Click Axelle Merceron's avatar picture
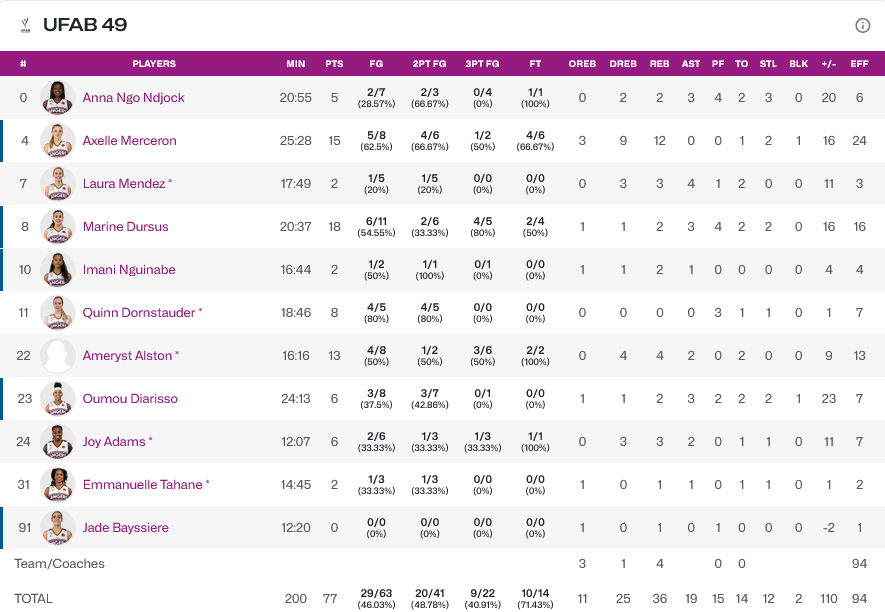 pos(58,141)
